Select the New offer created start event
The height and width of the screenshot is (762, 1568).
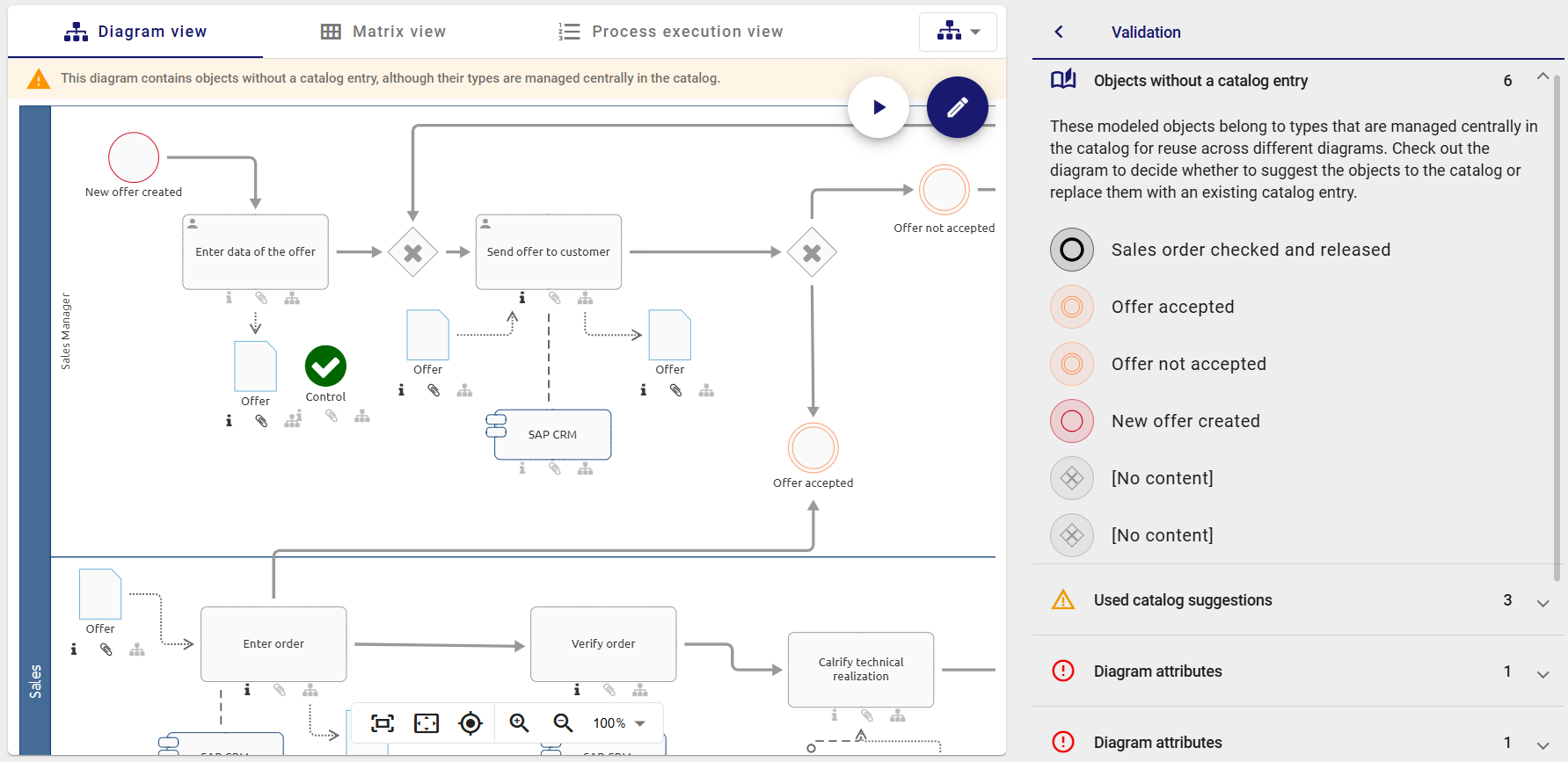coord(134,157)
